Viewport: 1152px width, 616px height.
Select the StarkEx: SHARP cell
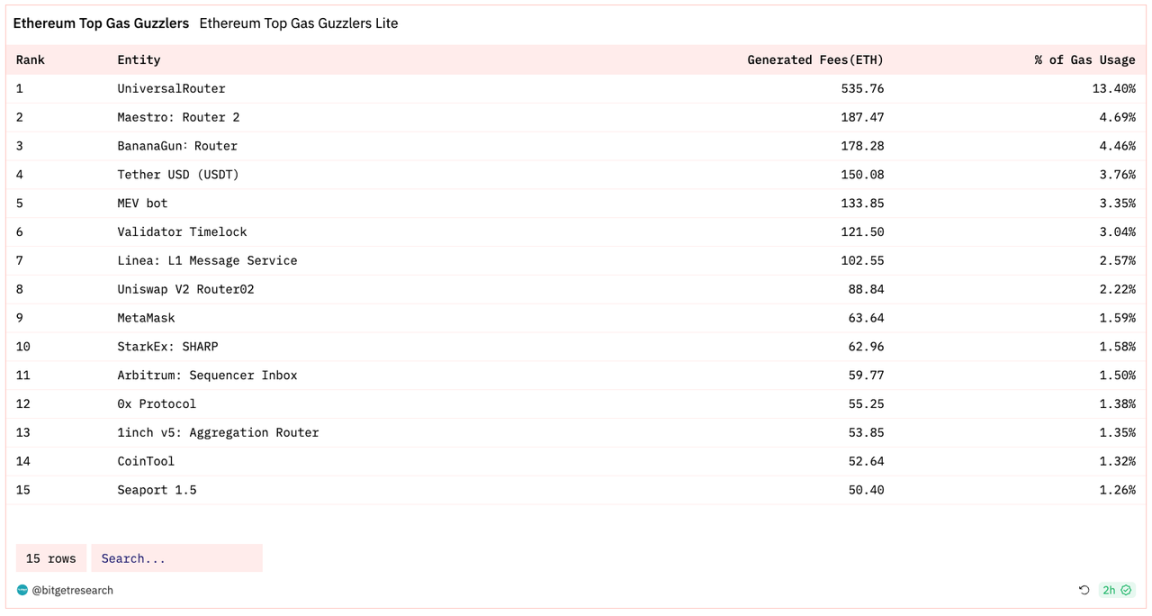[168, 346]
